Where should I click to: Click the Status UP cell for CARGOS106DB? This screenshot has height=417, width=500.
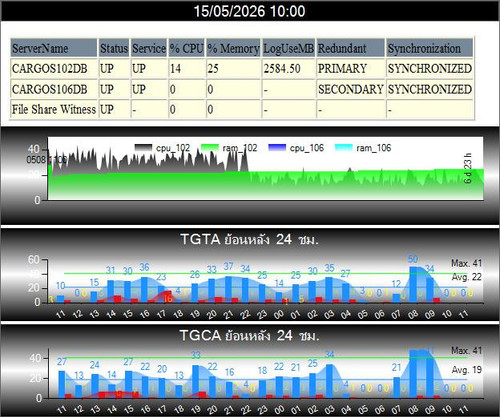(x=114, y=89)
